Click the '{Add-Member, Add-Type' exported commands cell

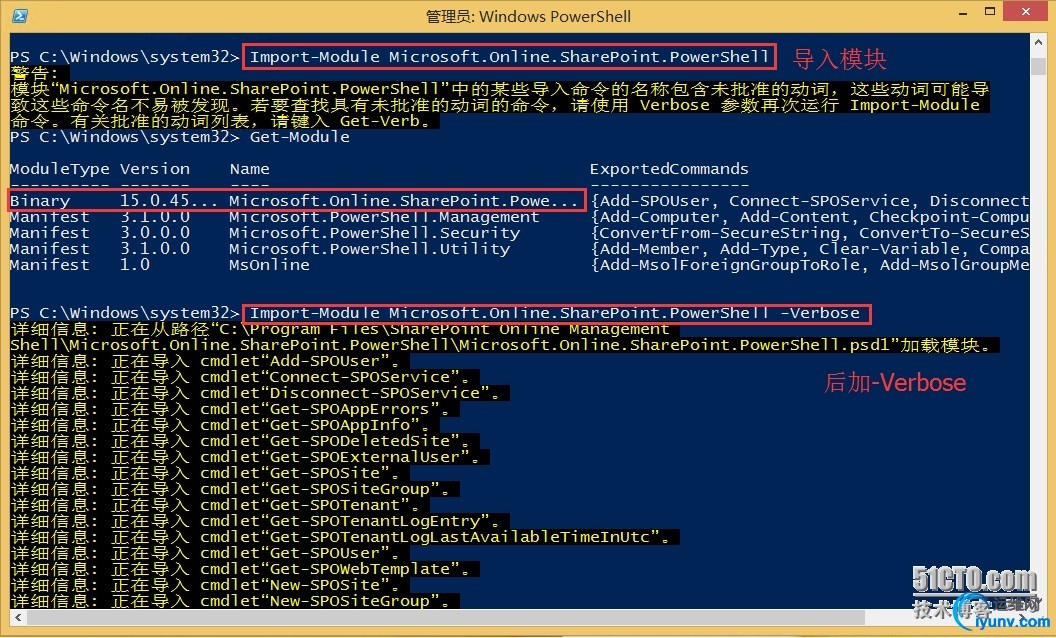(810, 249)
